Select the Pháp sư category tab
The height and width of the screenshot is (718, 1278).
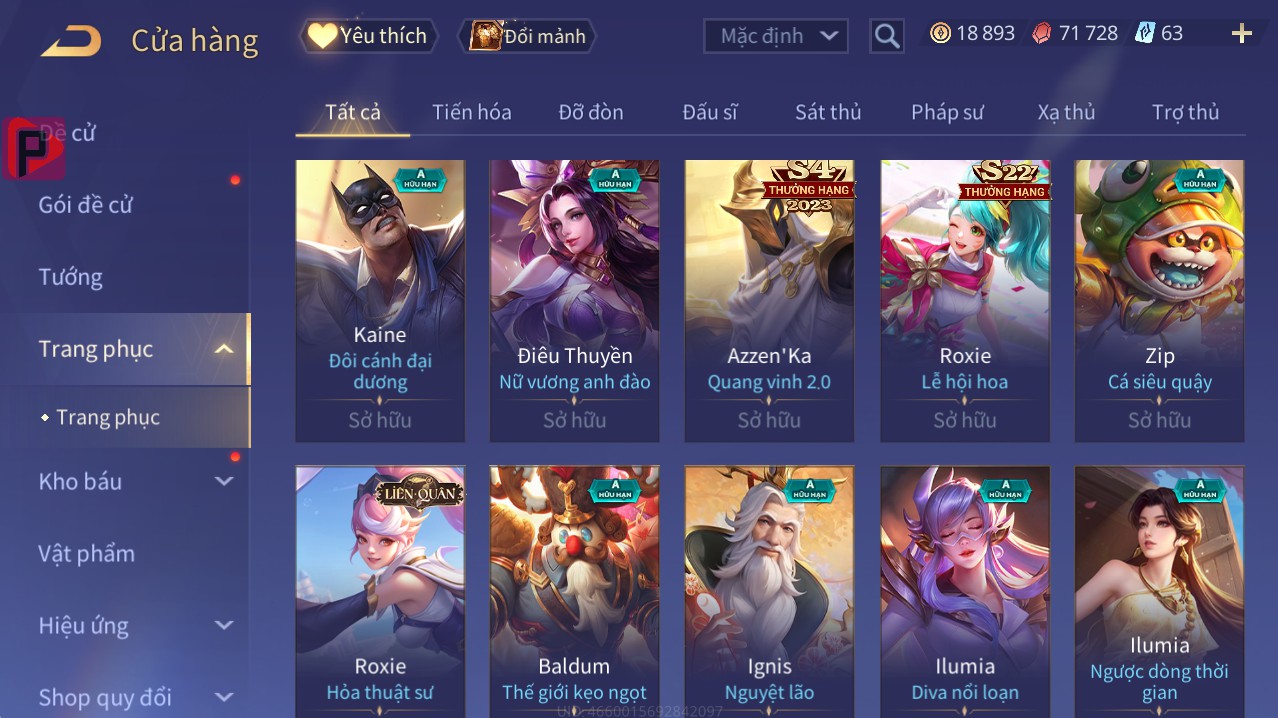tap(947, 112)
